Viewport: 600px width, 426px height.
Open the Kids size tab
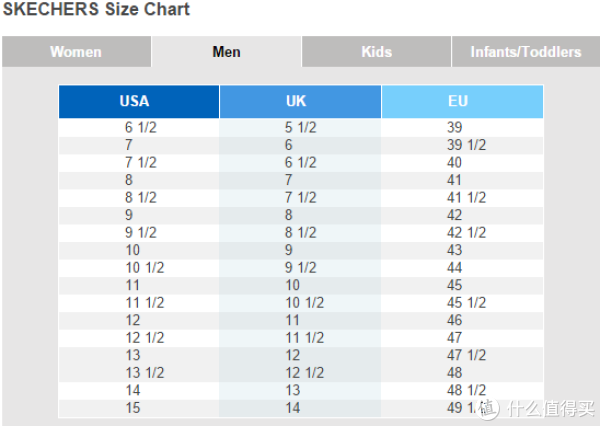click(377, 52)
